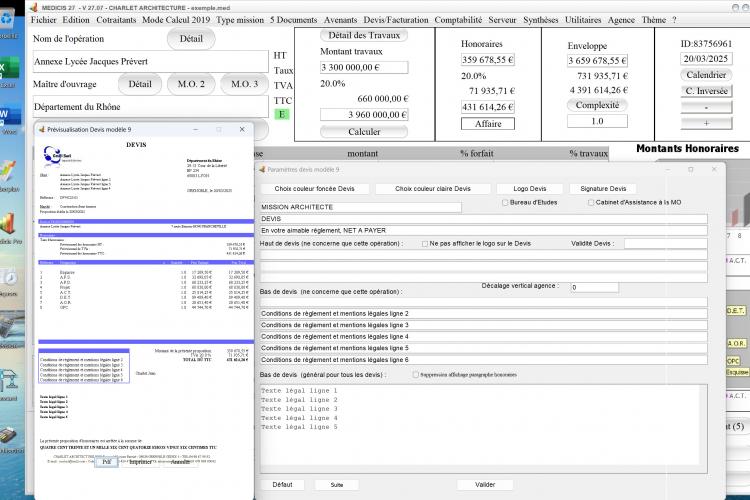Viewport: 750px width, 500px height.
Task: Click the Valider button
Action: (x=485, y=485)
